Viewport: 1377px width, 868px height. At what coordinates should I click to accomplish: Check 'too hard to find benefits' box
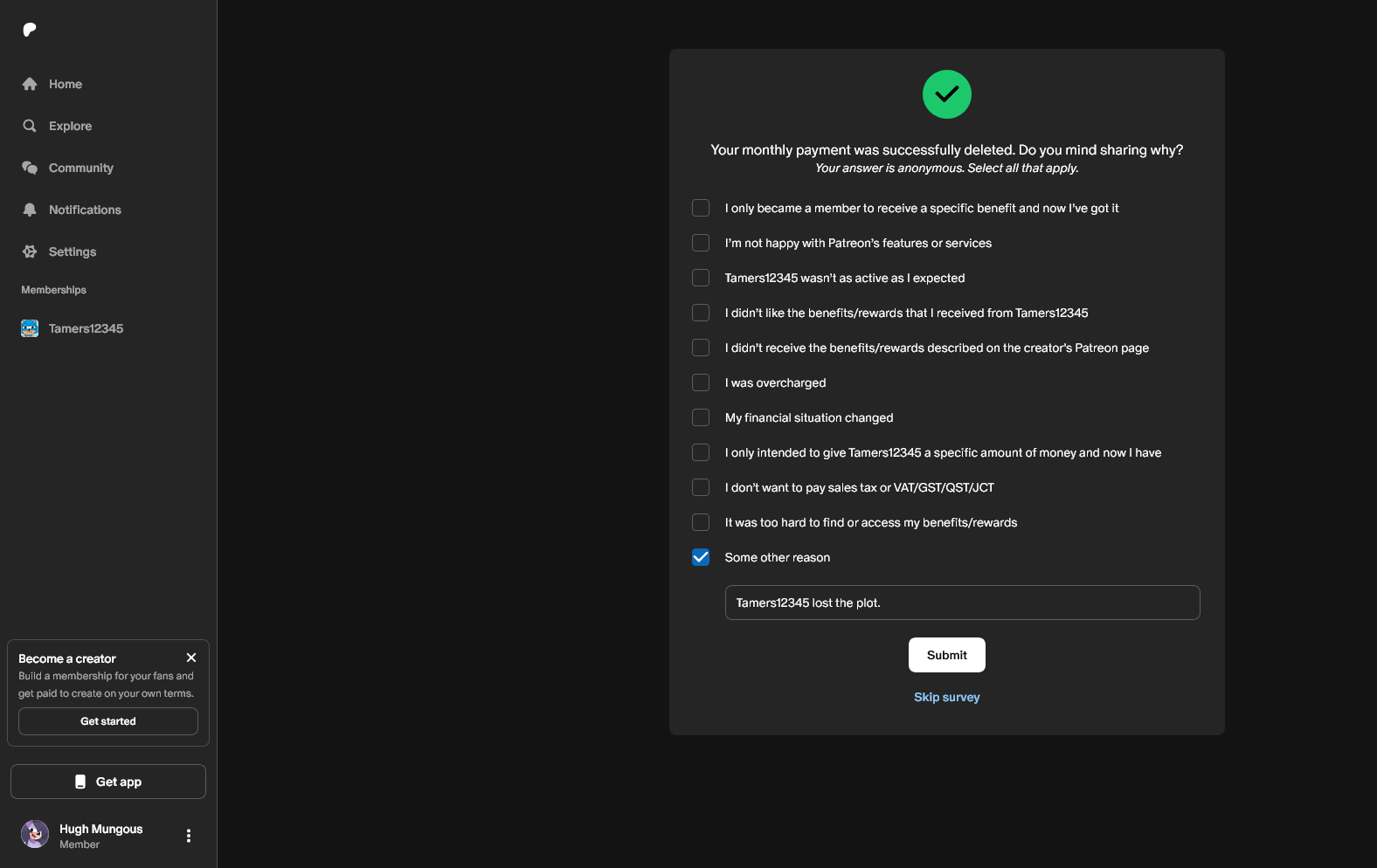(701, 522)
